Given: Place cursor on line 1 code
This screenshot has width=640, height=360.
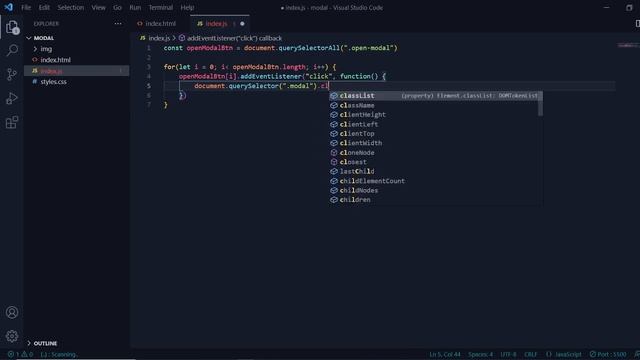Looking at the screenshot, I should 280,48.
